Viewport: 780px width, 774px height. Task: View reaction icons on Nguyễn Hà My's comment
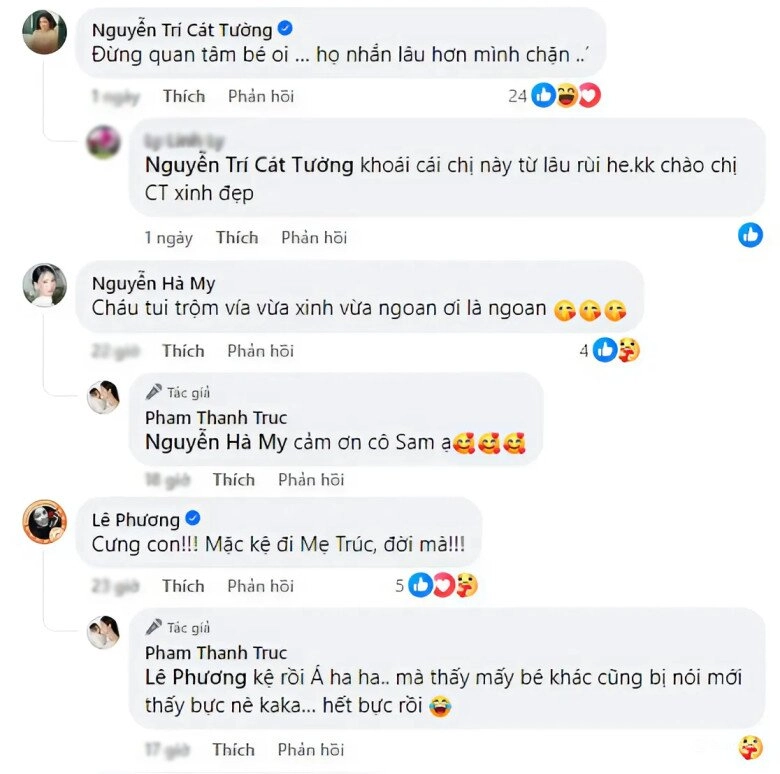tap(616, 350)
